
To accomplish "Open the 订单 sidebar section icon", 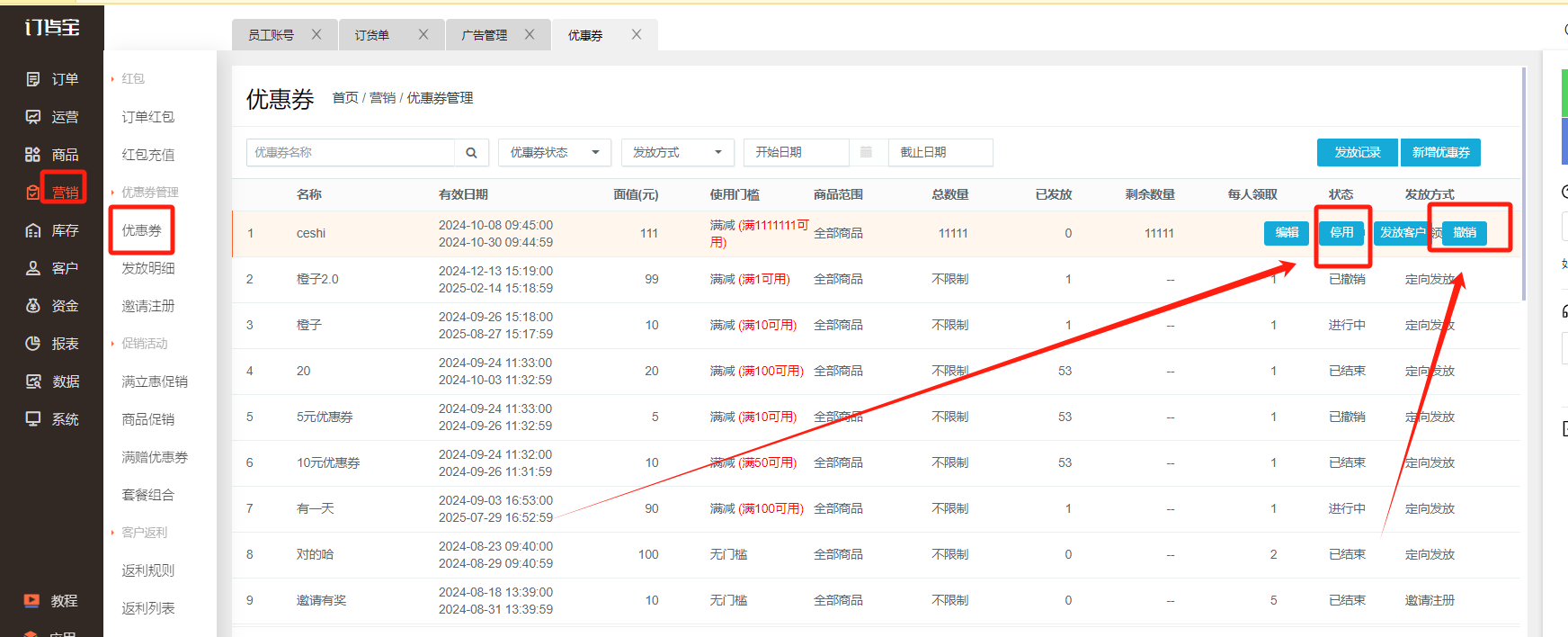I will click(x=33, y=79).
